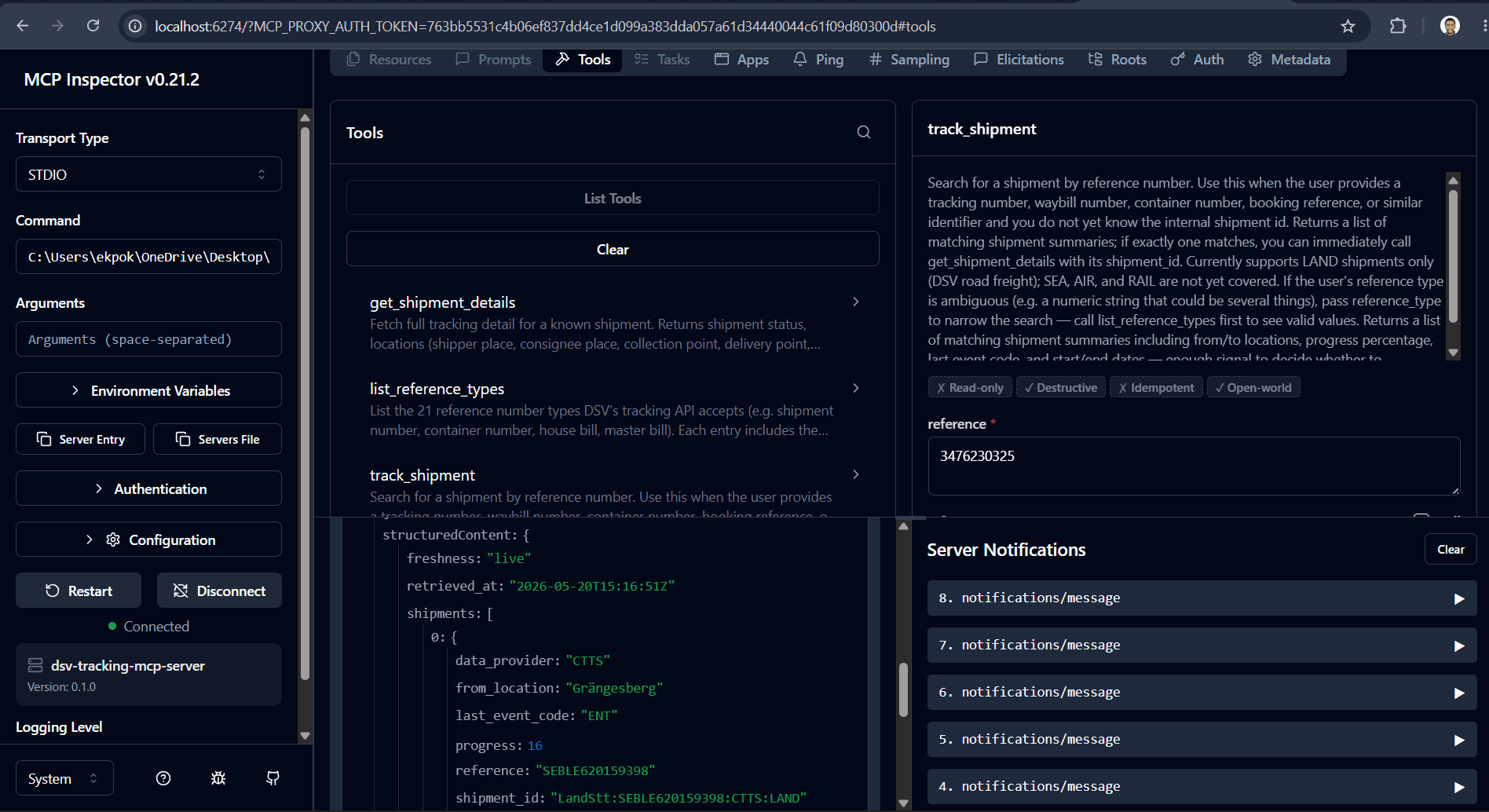Image resolution: width=1489 pixels, height=812 pixels.
Task: Open the browser profile avatar
Action: (1450, 26)
